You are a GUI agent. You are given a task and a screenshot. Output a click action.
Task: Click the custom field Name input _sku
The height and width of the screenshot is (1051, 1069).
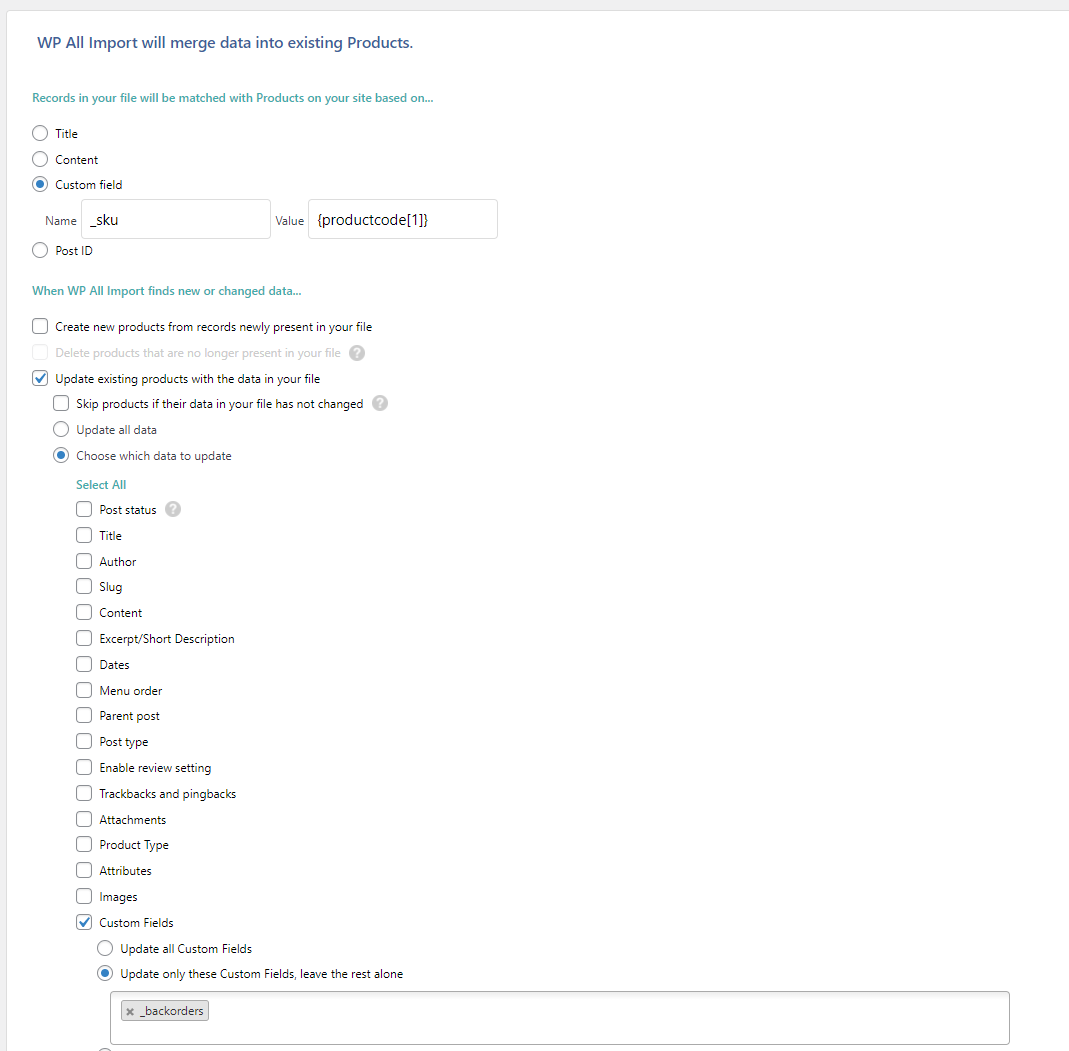[175, 219]
